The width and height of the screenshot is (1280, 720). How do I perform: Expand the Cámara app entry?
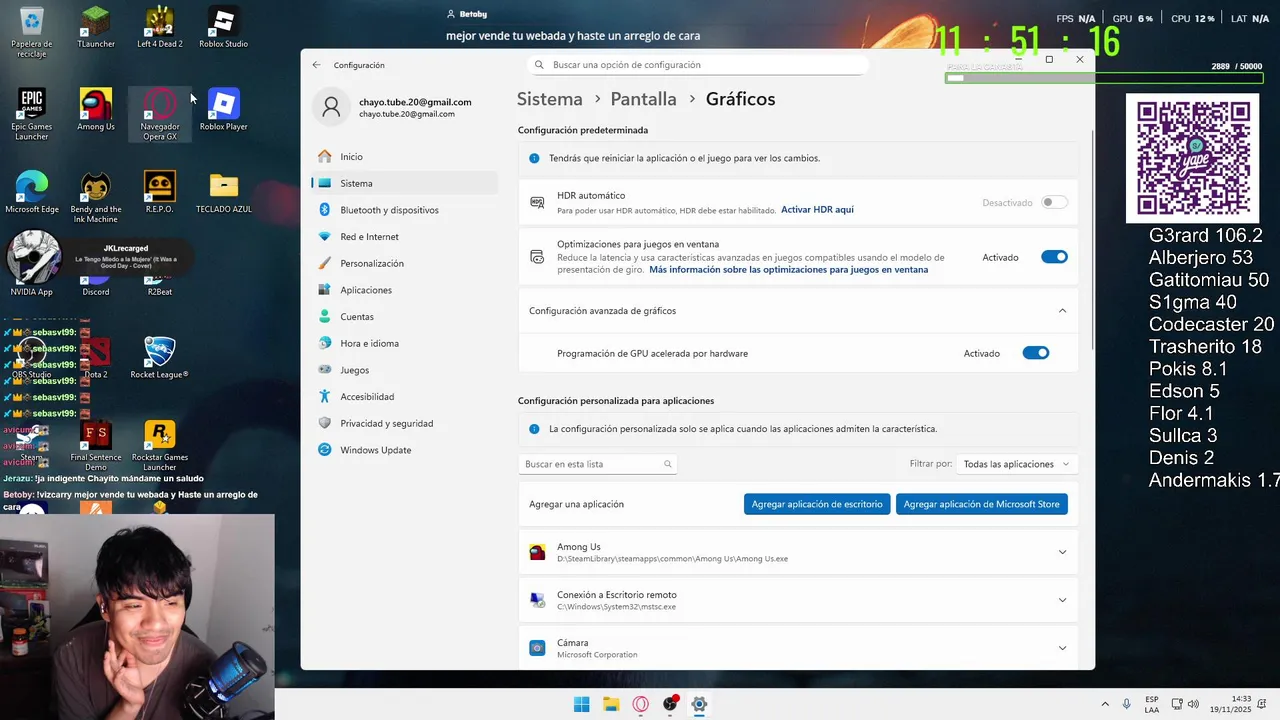1062,648
